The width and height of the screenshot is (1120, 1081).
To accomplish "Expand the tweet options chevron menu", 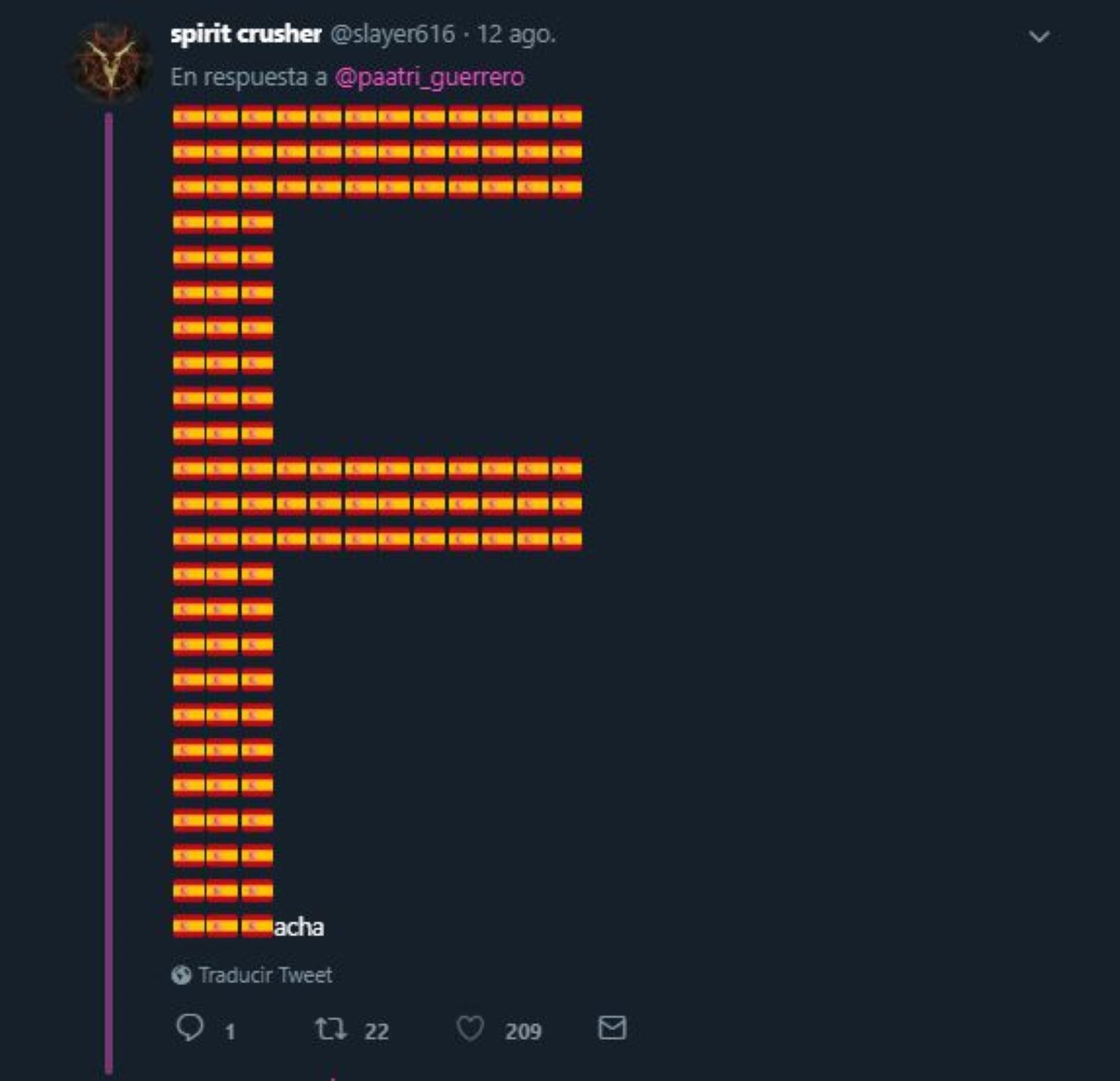I will [x=1039, y=36].
